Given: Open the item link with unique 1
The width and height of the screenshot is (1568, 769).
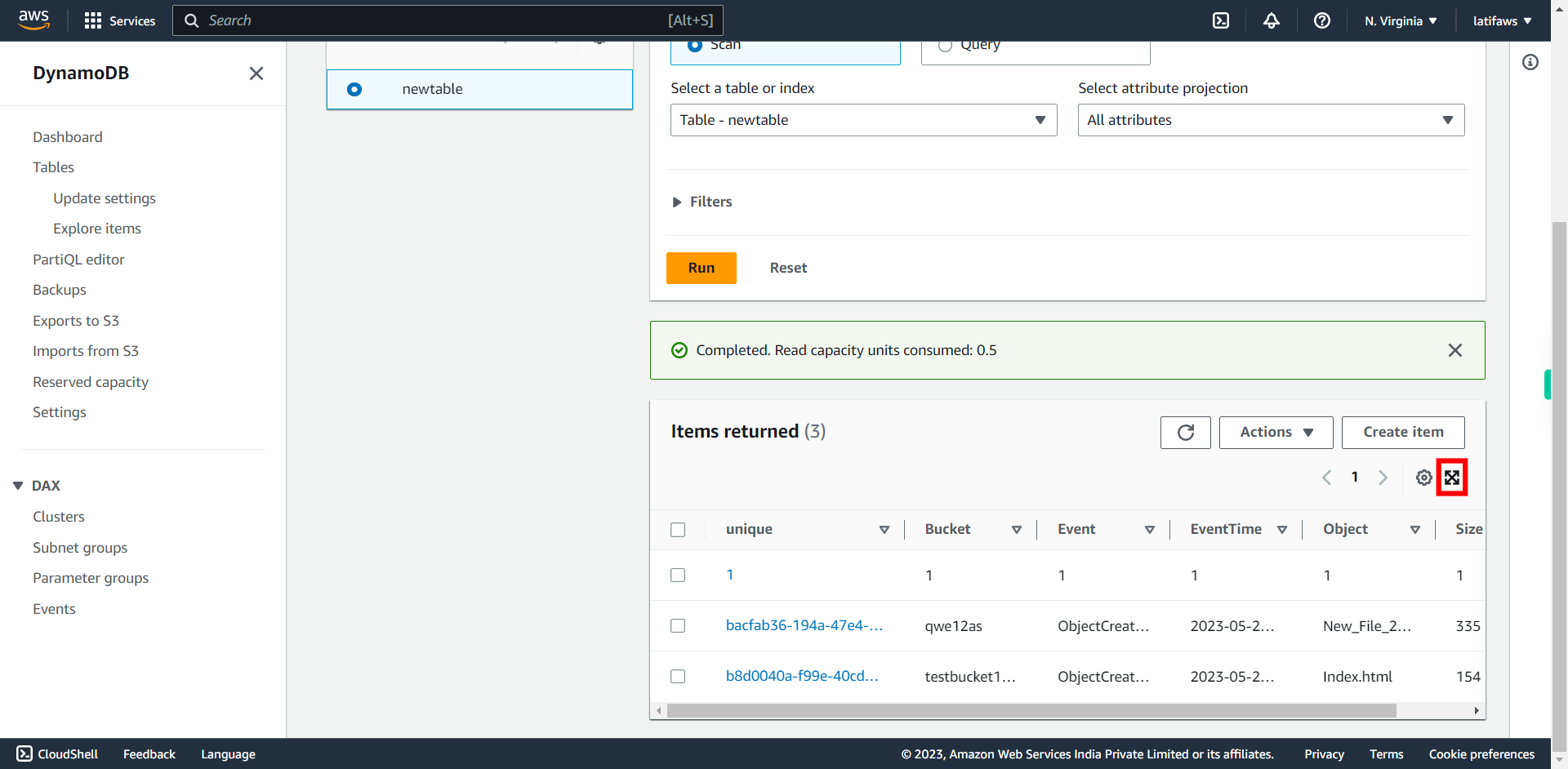Looking at the screenshot, I should [x=730, y=575].
